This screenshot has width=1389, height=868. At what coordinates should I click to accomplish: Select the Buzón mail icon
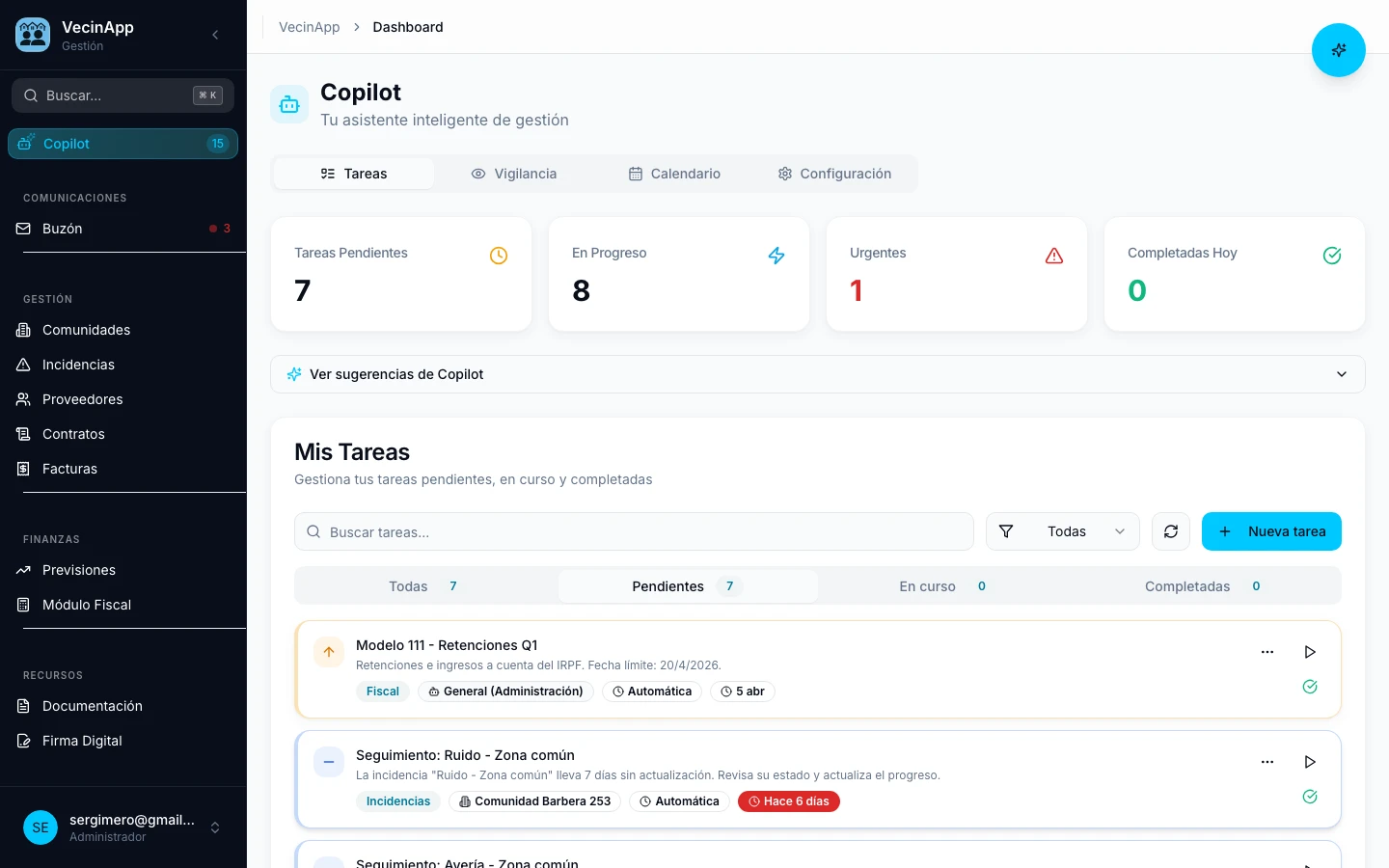click(21, 229)
